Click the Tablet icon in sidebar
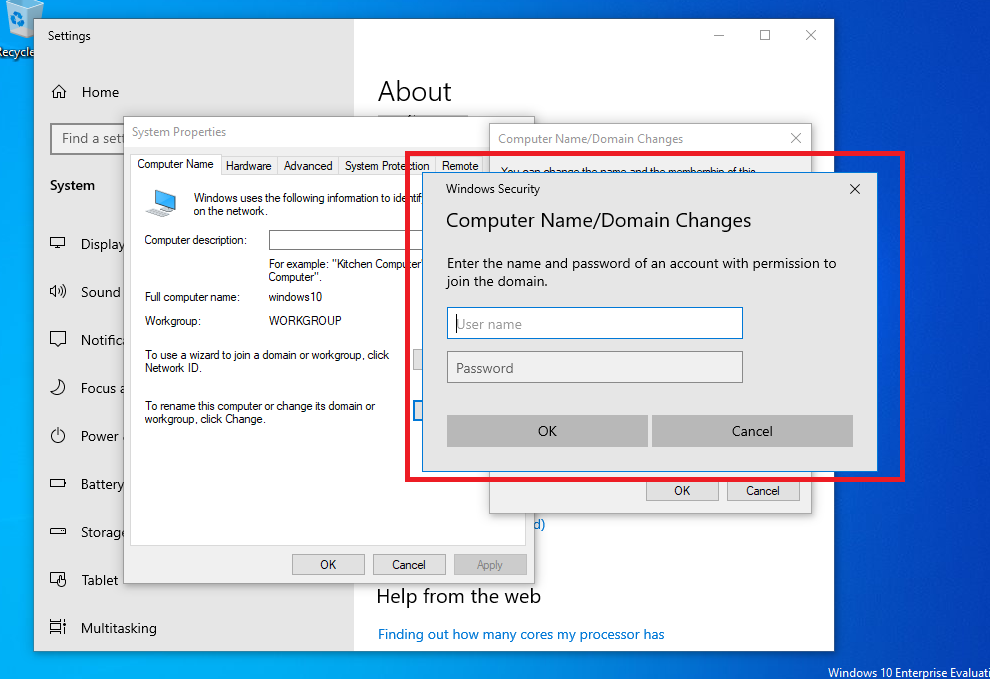The height and width of the screenshot is (679, 990). tap(58, 580)
